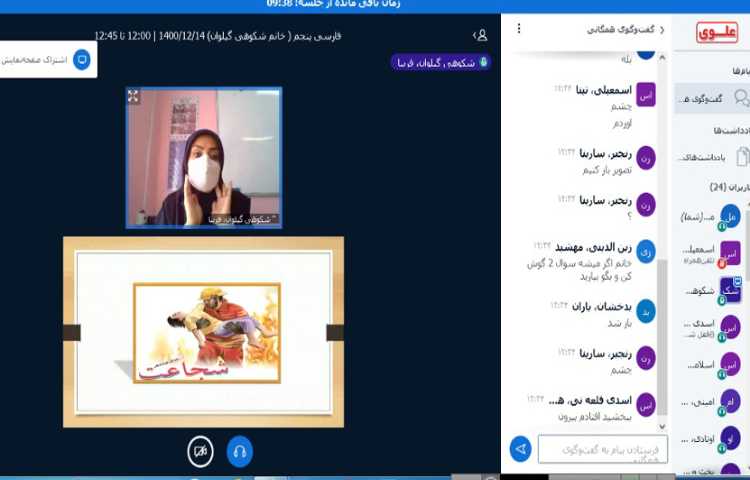Click message 'آوردم'
750x480 pixels.
pos(622,124)
